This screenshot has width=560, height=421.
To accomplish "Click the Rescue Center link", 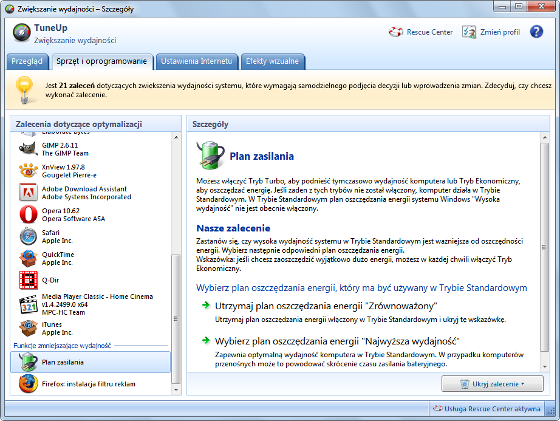I will coord(430,32).
